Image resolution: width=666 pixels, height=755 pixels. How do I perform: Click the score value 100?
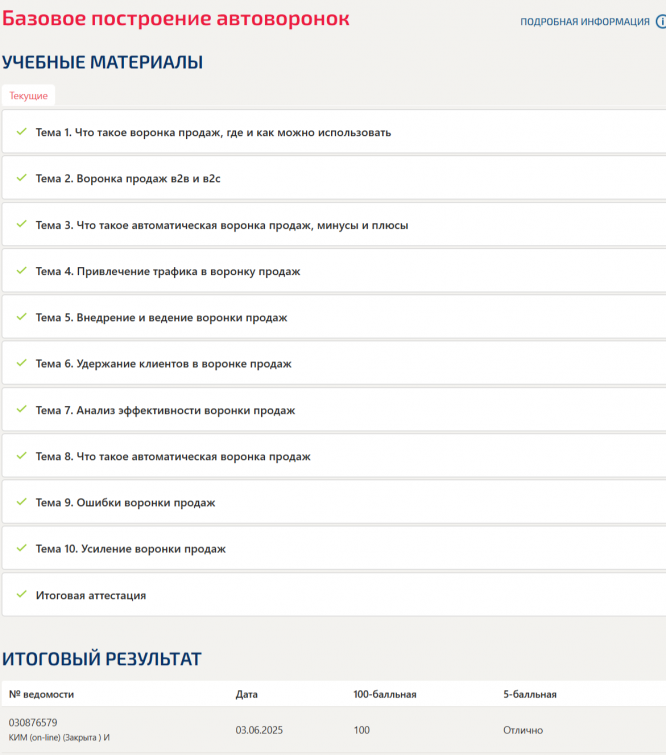(362, 730)
